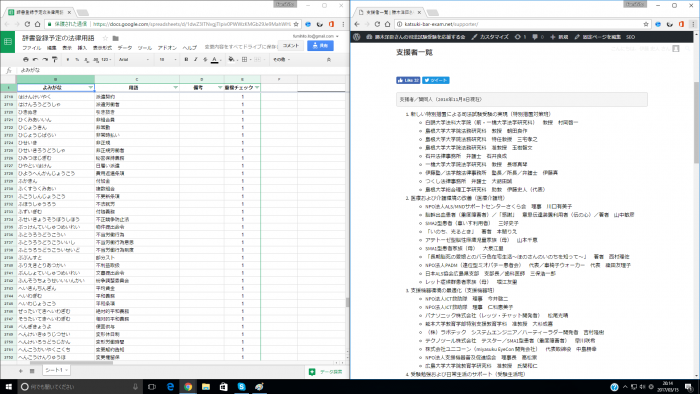
Task: Open the text color picker
Action: (215, 59)
